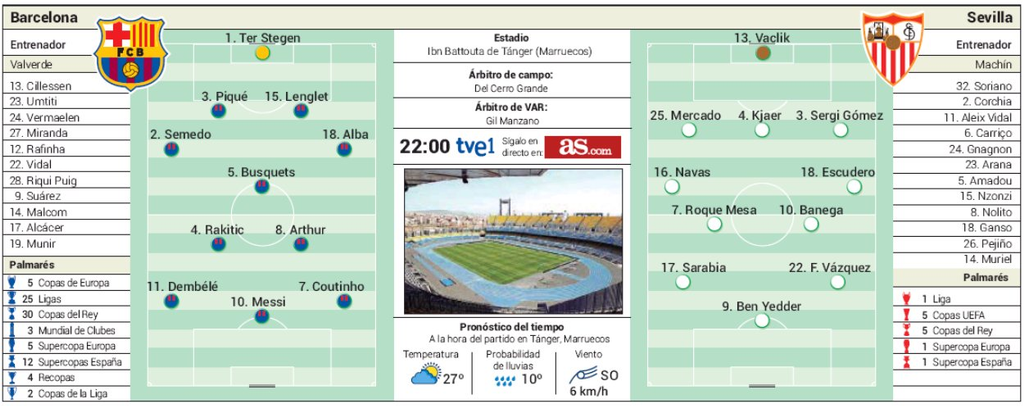Viewport: 1024px width, 406px height.
Task: Click the wind direction icon
Action: pyautogui.click(x=583, y=376)
